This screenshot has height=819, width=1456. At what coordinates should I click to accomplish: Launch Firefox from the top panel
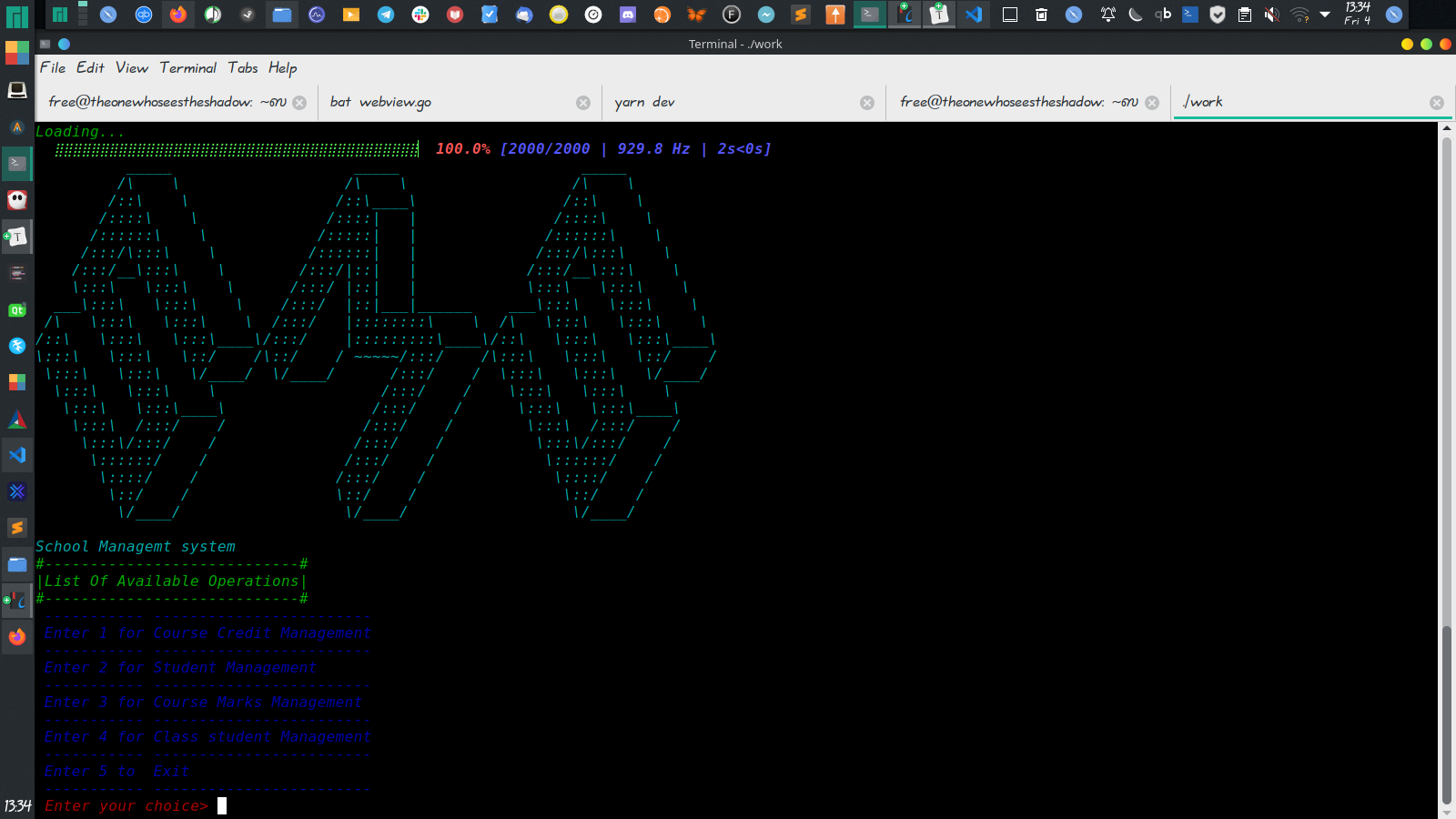click(x=178, y=15)
